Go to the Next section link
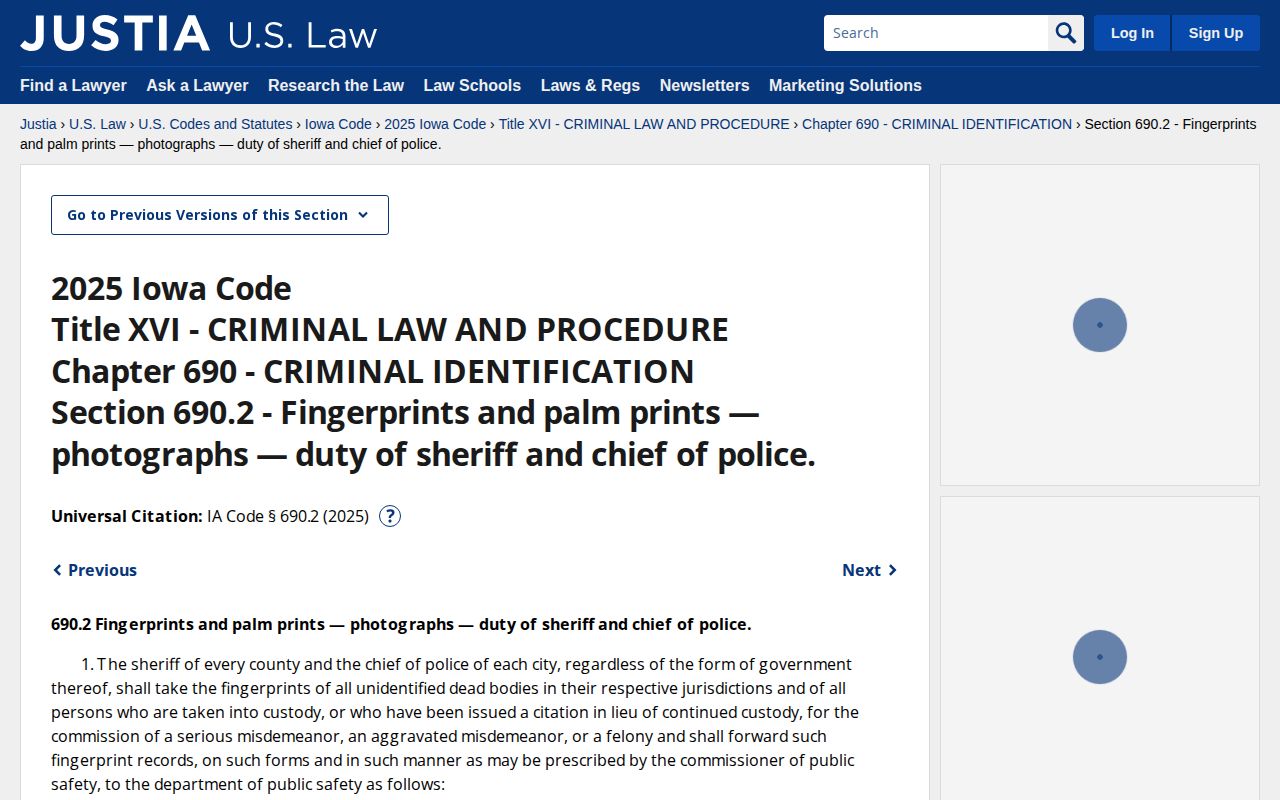Image resolution: width=1280 pixels, height=800 pixels. [x=870, y=570]
